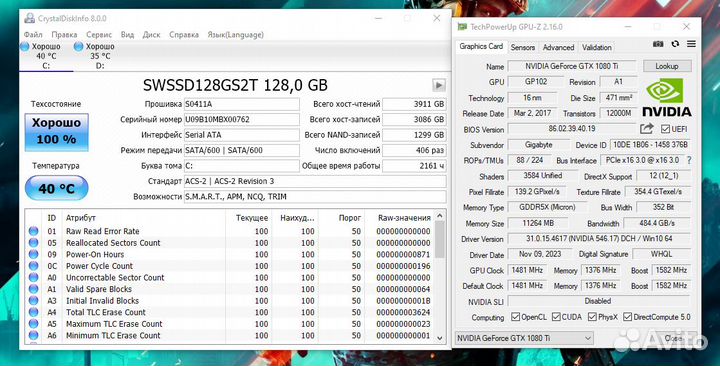Open the GPU selection dropdown GTX 1080 Ti
Viewport: 720px width, 366px height.
click(523, 338)
